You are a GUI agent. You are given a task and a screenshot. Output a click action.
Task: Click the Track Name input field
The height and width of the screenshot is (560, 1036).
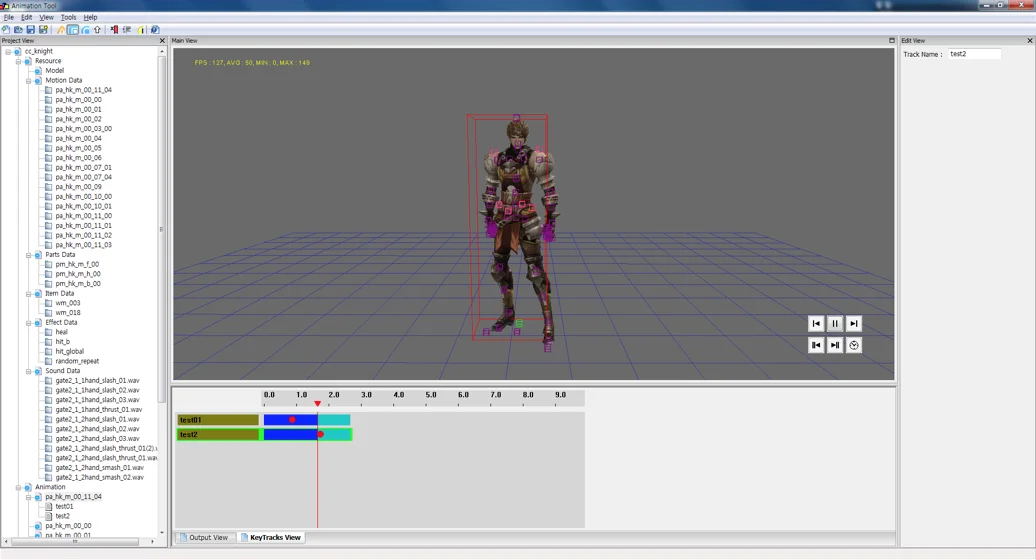[x=975, y=54]
